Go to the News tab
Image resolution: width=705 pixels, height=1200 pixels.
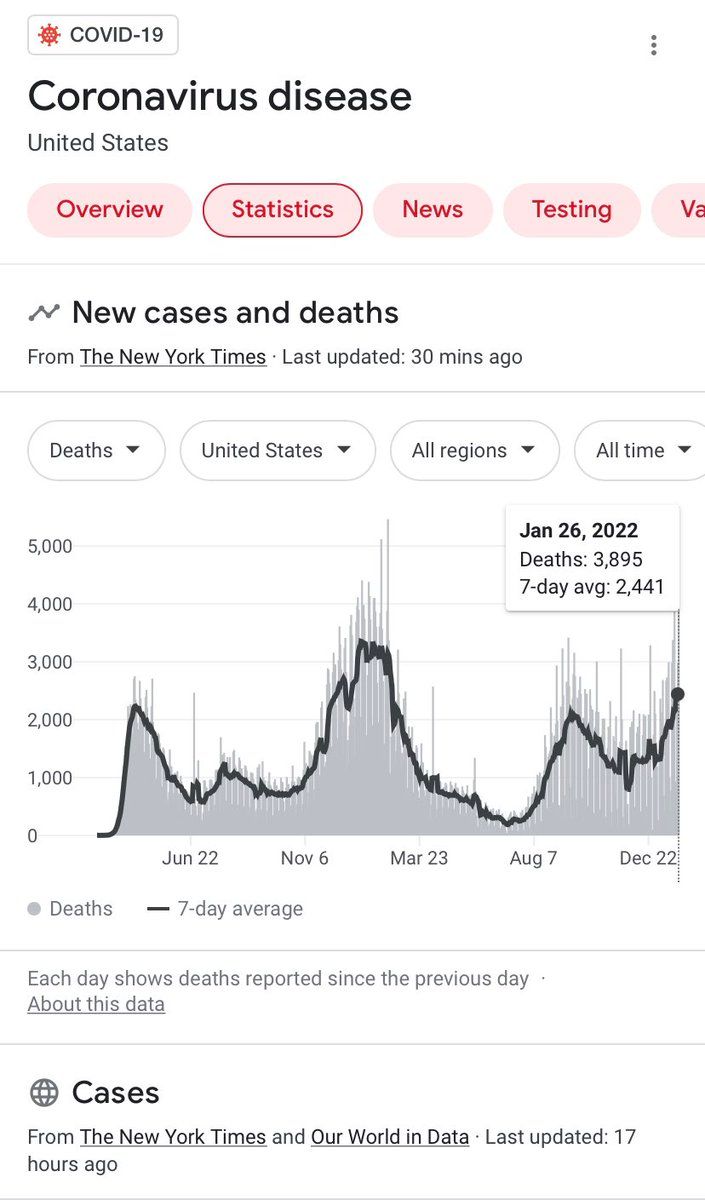tap(433, 210)
